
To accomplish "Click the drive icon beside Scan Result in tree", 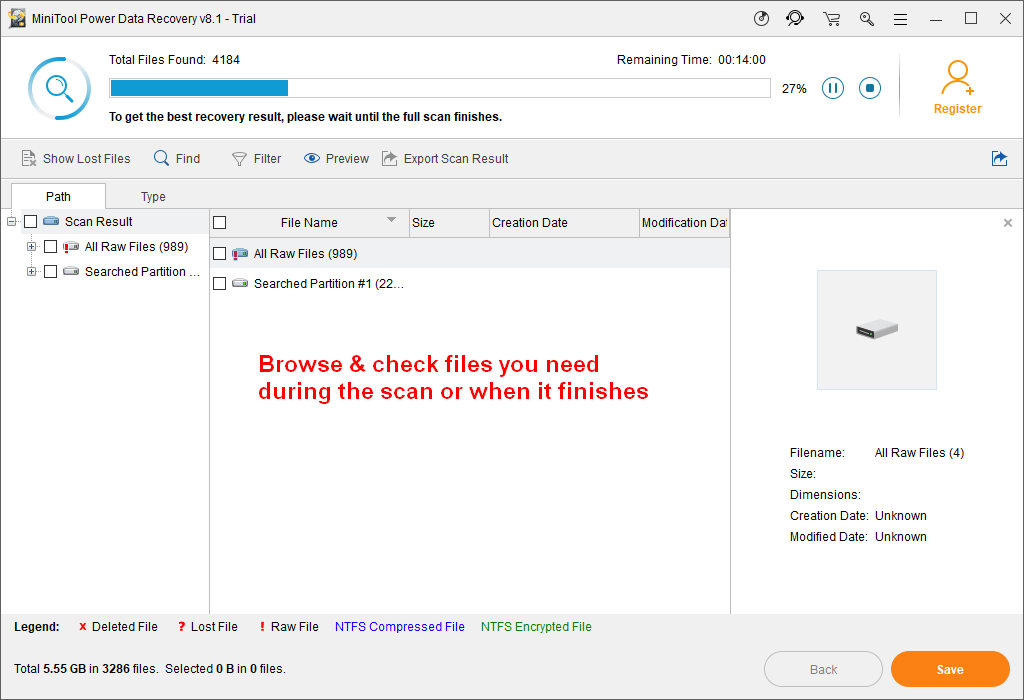I will (51, 221).
